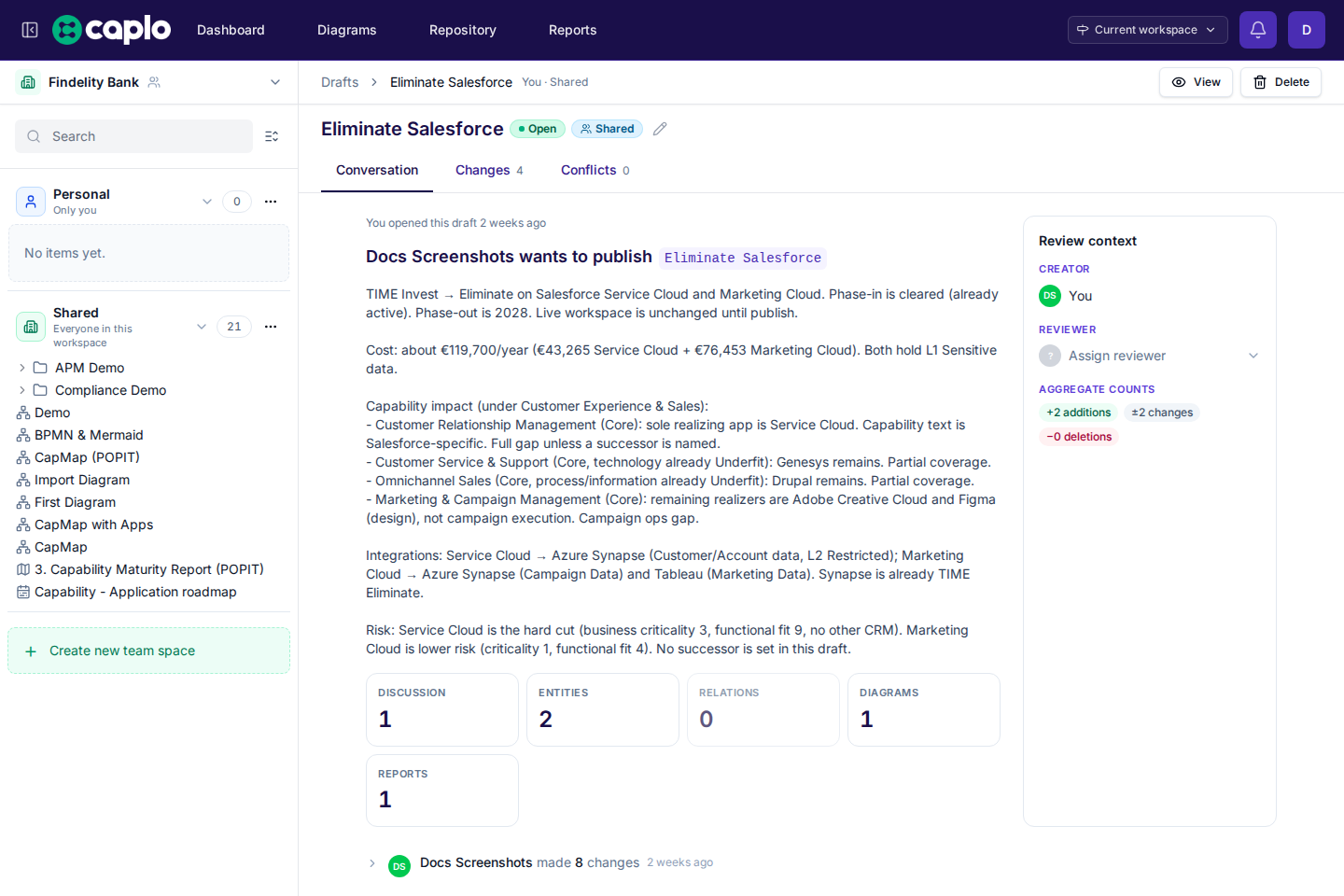Click diagram icon for BPMN & Mermaid
This screenshot has width=1344, height=896.
click(x=23, y=435)
